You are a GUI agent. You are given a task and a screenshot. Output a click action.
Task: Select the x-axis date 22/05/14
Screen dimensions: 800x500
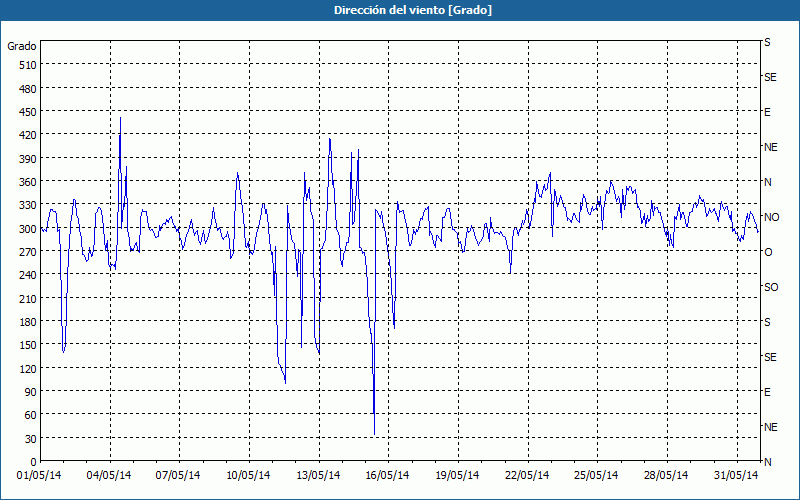pos(527,476)
